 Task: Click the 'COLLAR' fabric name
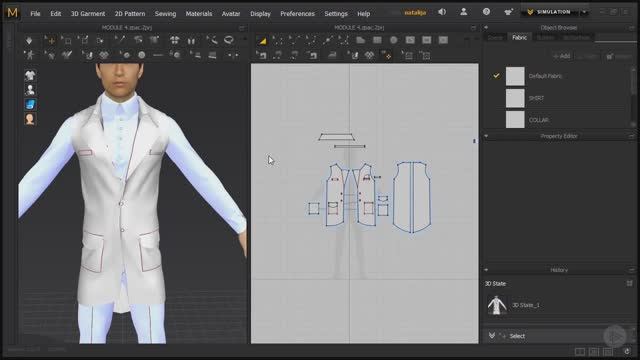pos(539,120)
